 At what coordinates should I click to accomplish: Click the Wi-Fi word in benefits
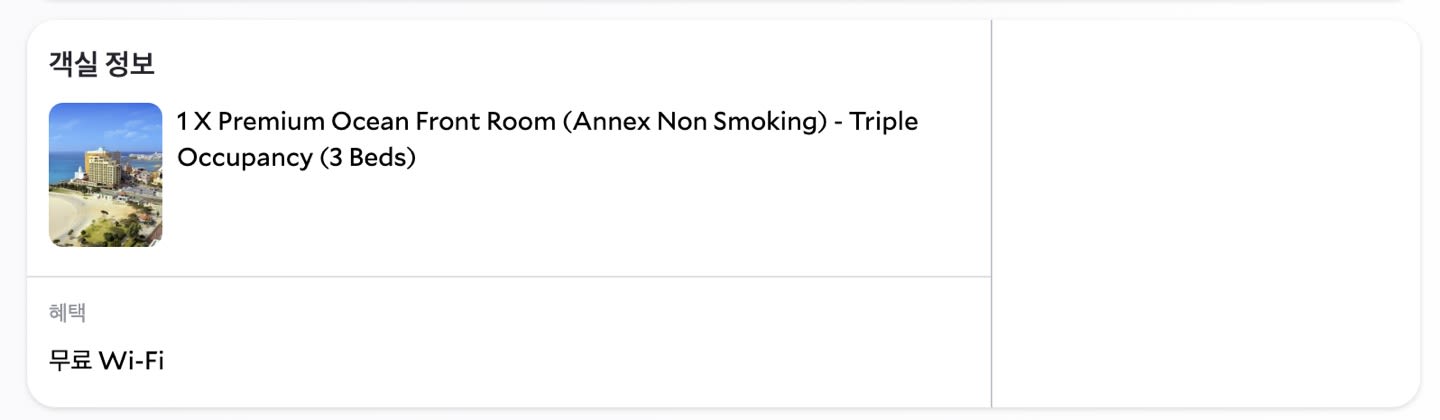[131, 360]
